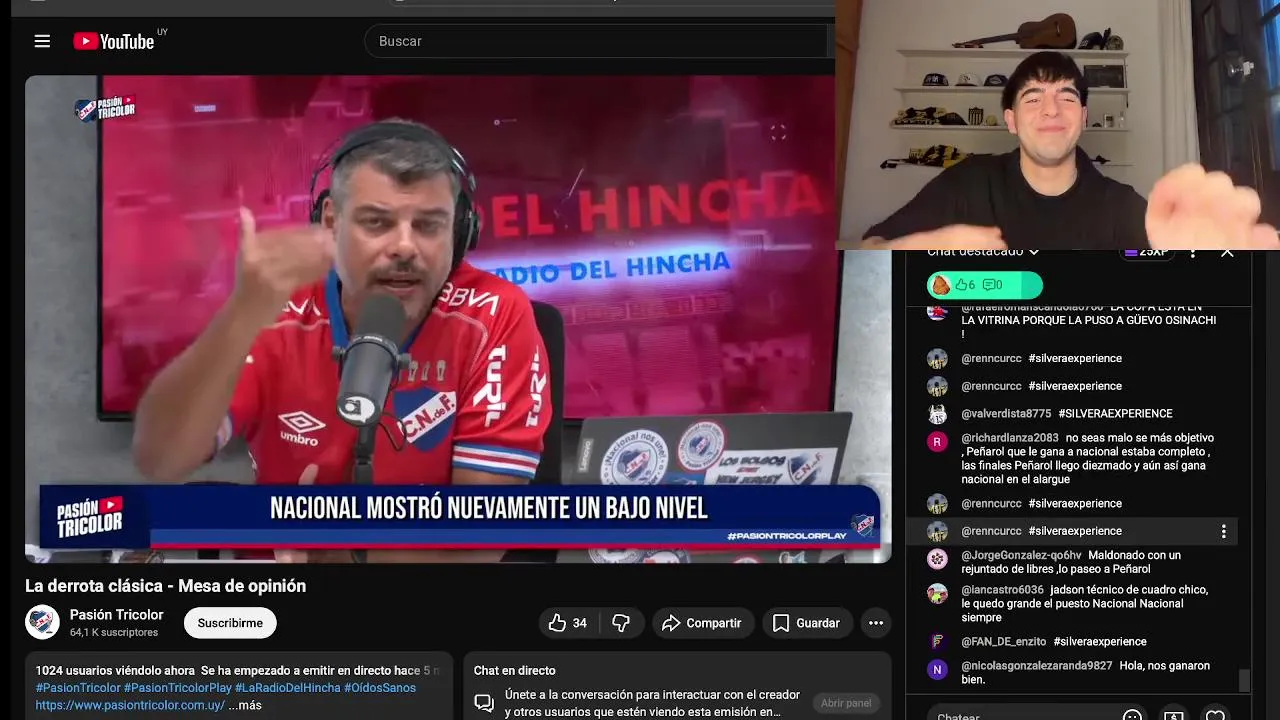Go to the YouTube home logo
Viewport: 1280px width, 720px height.
113,41
